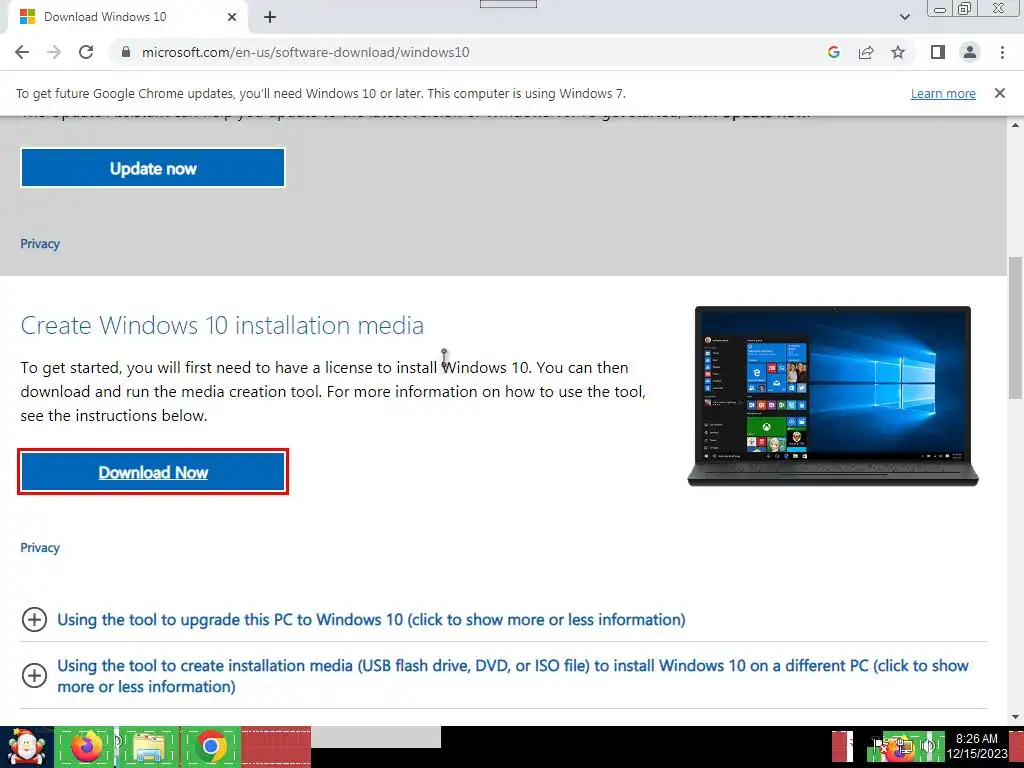View site info via padlock icon

(126, 52)
